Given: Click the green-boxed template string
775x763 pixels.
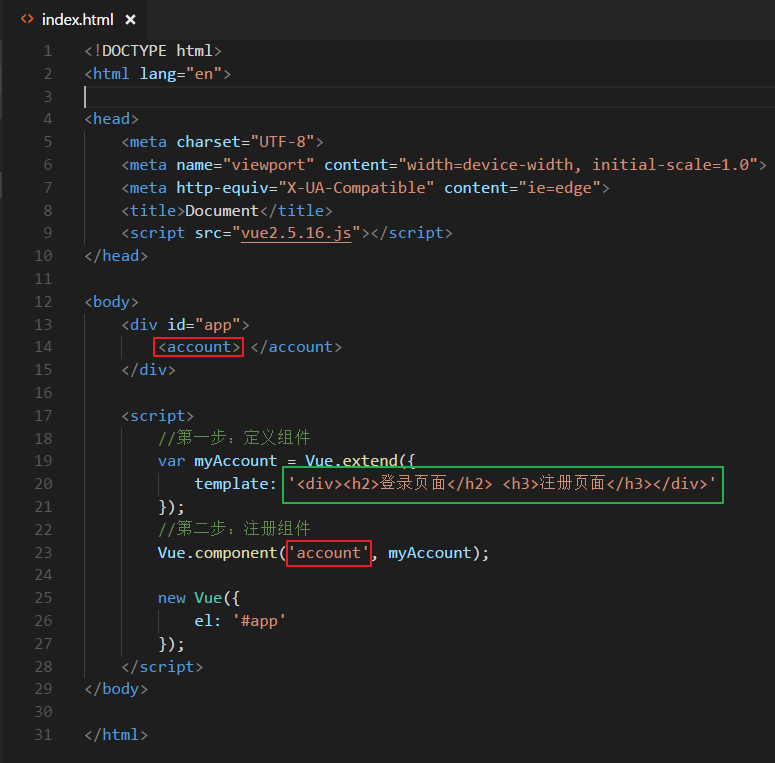Looking at the screenshot, I should 503,484.
